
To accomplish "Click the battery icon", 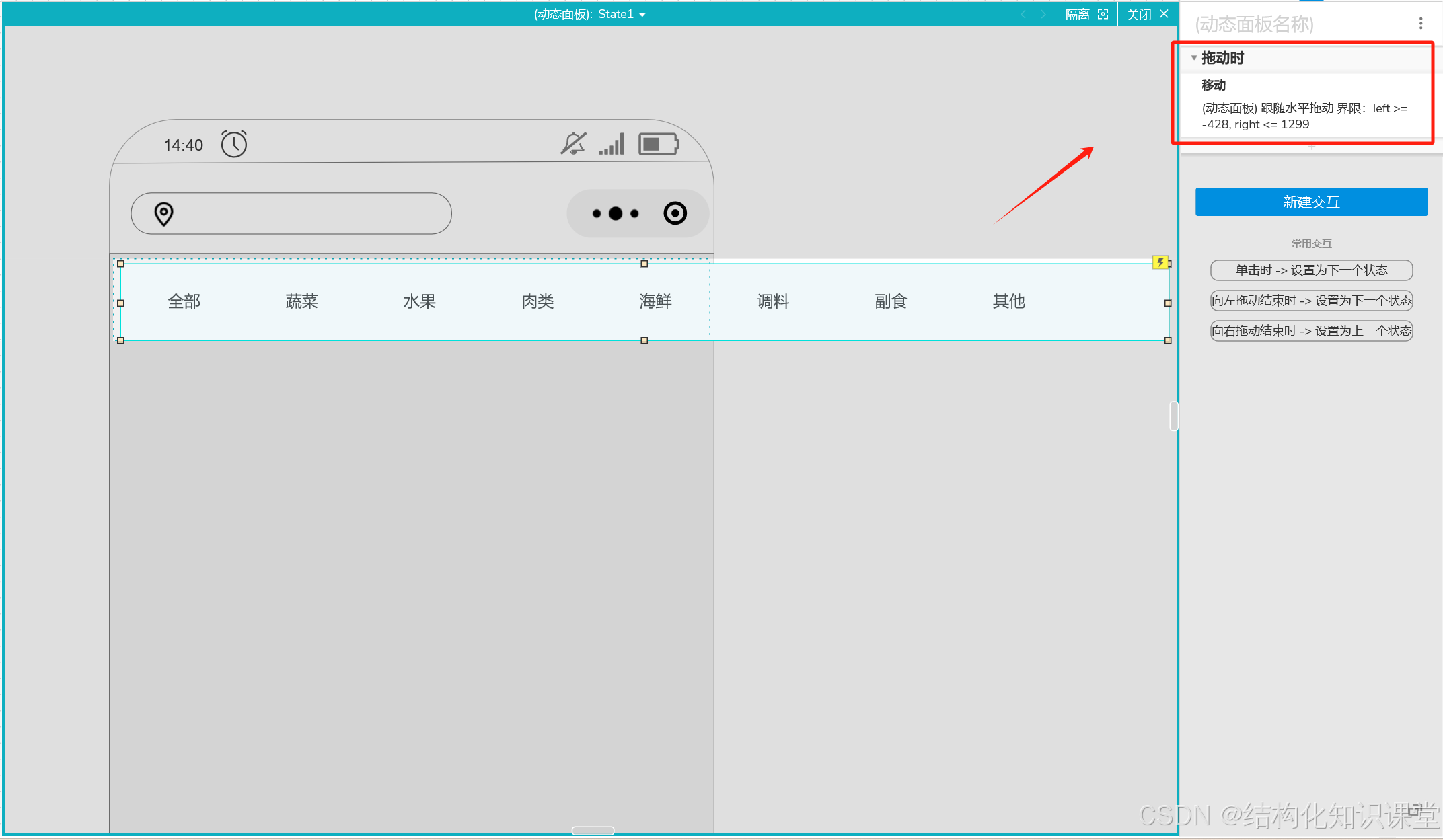I will point(659,144).
